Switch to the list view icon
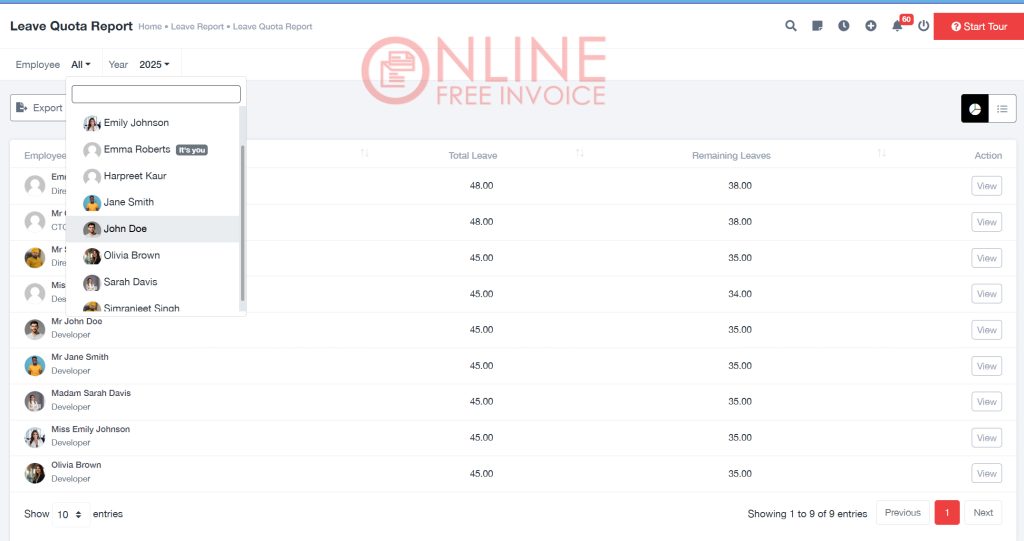This screenshot has height=541, width=1024. 1002,108
